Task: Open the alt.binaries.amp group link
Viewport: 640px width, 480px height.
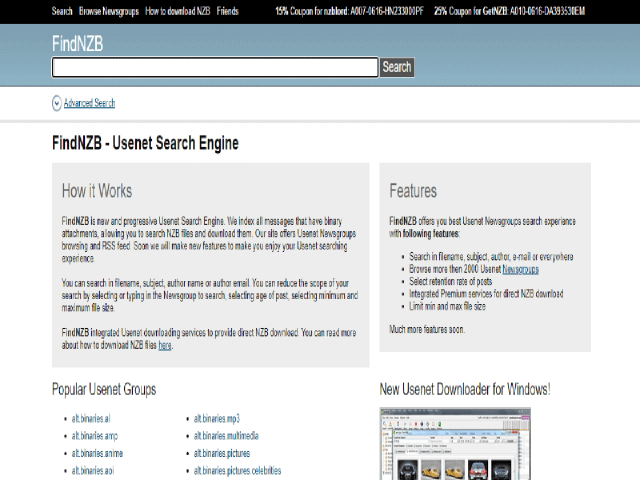Action: pyautogui.click(x=95, y=436)
